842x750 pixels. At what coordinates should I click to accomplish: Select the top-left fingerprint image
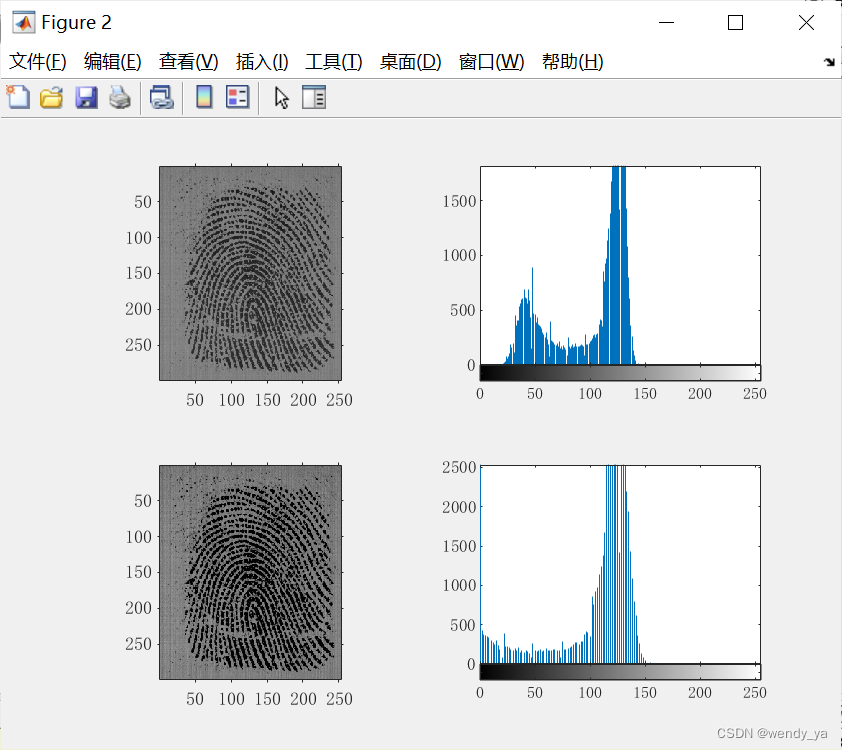[x=250, y=273]
